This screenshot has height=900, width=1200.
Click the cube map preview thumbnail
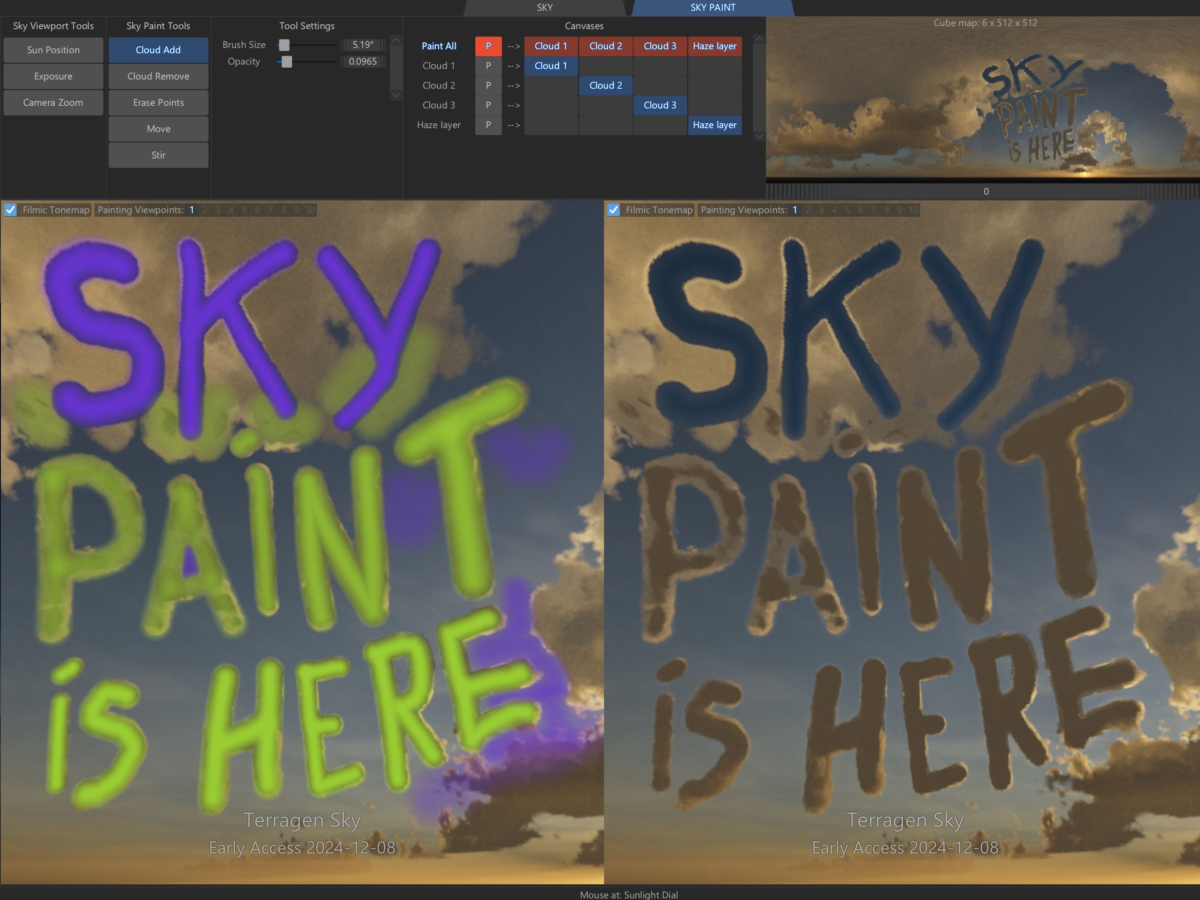point(983,97)
